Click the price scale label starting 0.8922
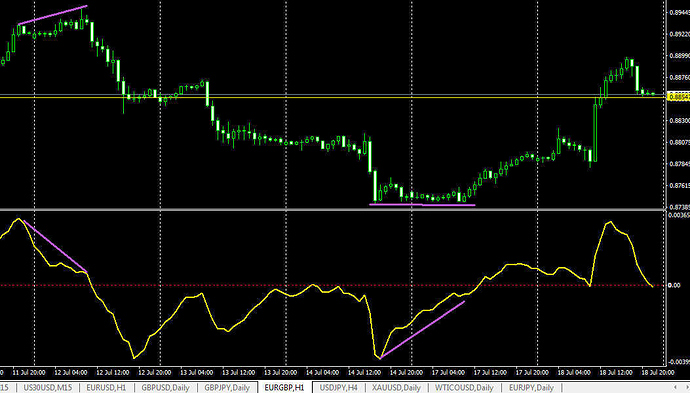690x393 pixels. tap(679, 34)
